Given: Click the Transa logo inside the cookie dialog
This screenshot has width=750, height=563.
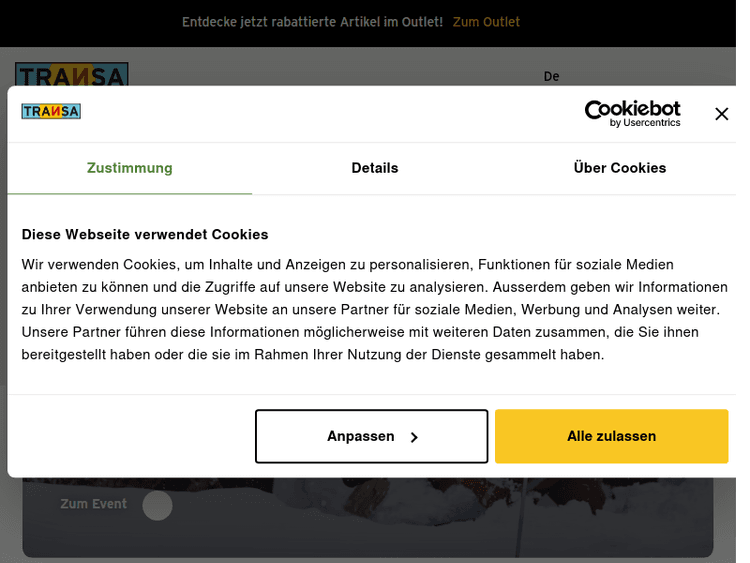Looking at the screenshot, I should click(x=51, y=111).
